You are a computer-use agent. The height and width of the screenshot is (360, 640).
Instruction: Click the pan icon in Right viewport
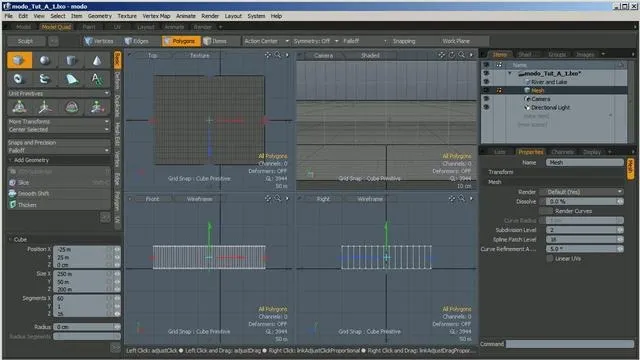pyautogui.click(x=452, y=198)
